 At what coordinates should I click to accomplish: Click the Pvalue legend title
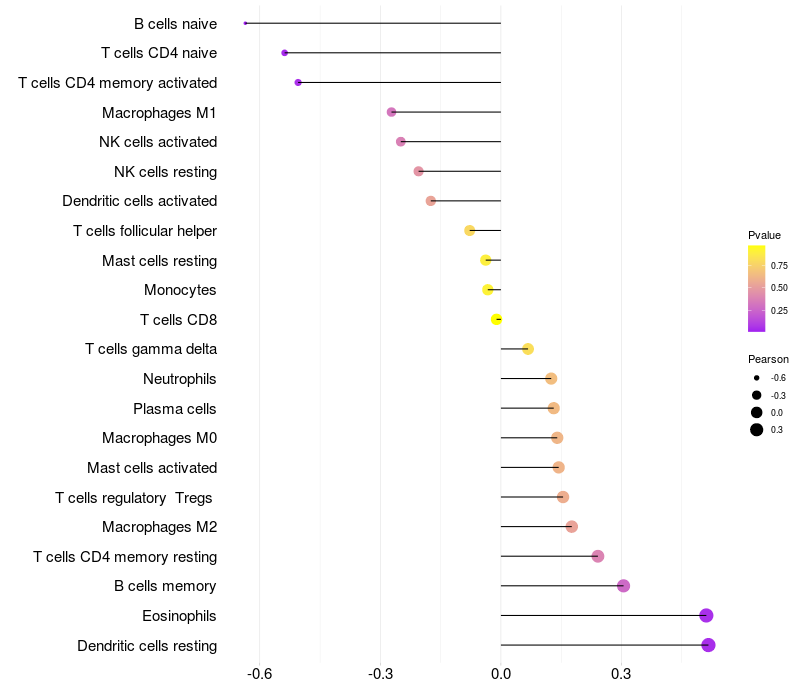764,235
